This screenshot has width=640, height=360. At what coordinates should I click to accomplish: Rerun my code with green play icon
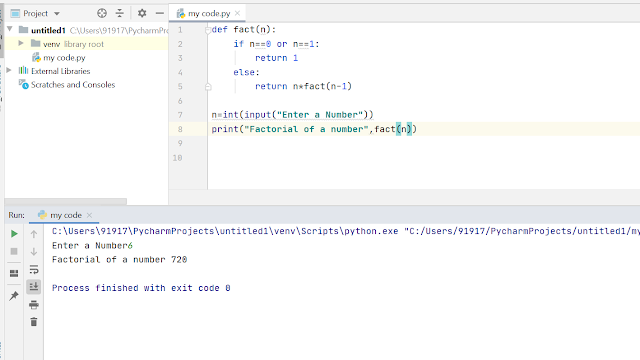(14, 233)
